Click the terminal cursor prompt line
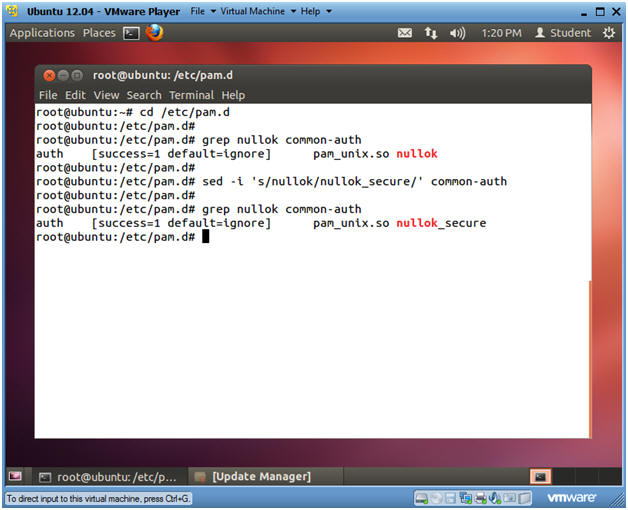The height and width of the screenshot is (510, 628). [x=123, y=237]
